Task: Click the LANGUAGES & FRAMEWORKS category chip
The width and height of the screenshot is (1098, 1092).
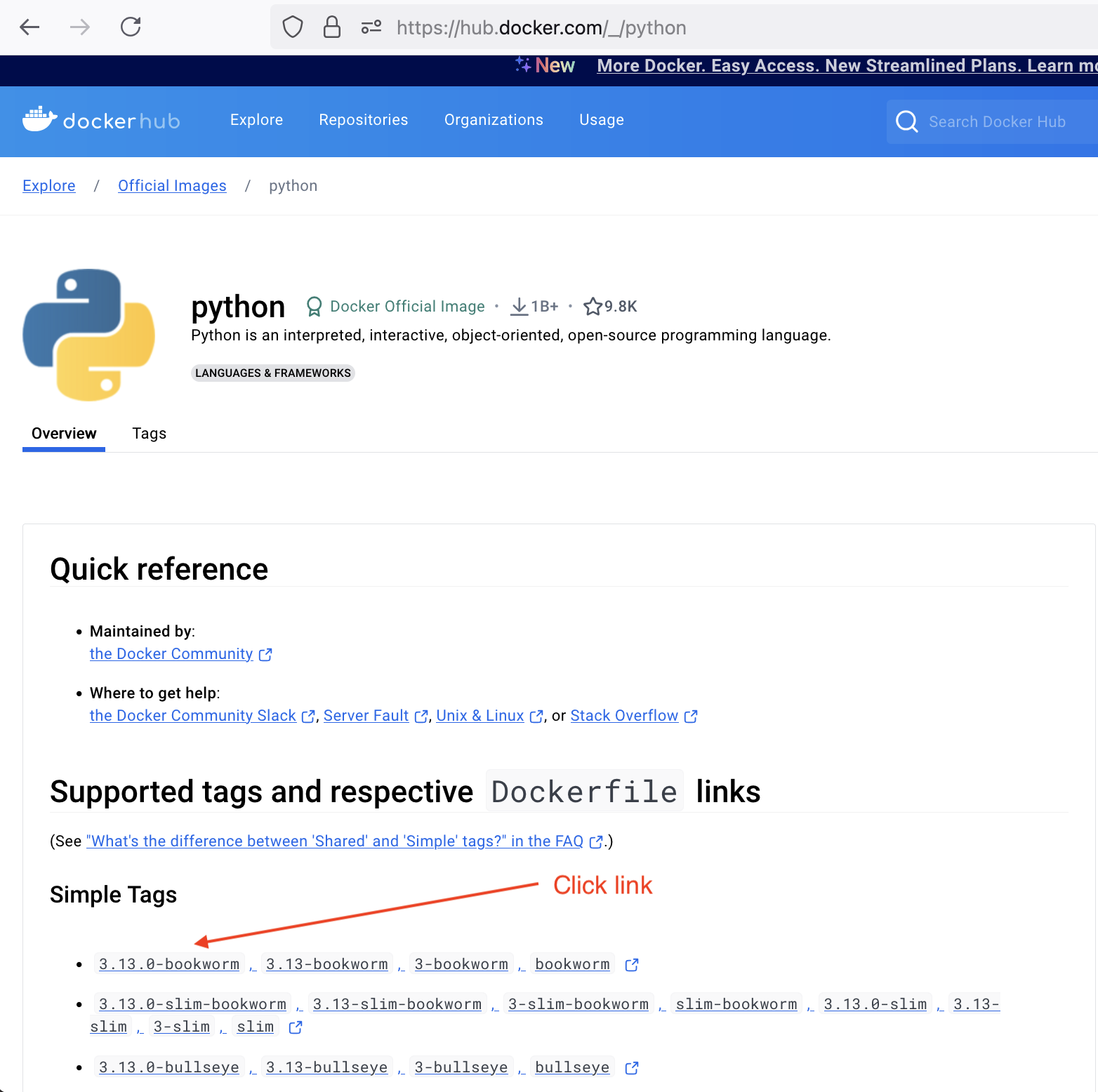Action: [x=273, y=373]
